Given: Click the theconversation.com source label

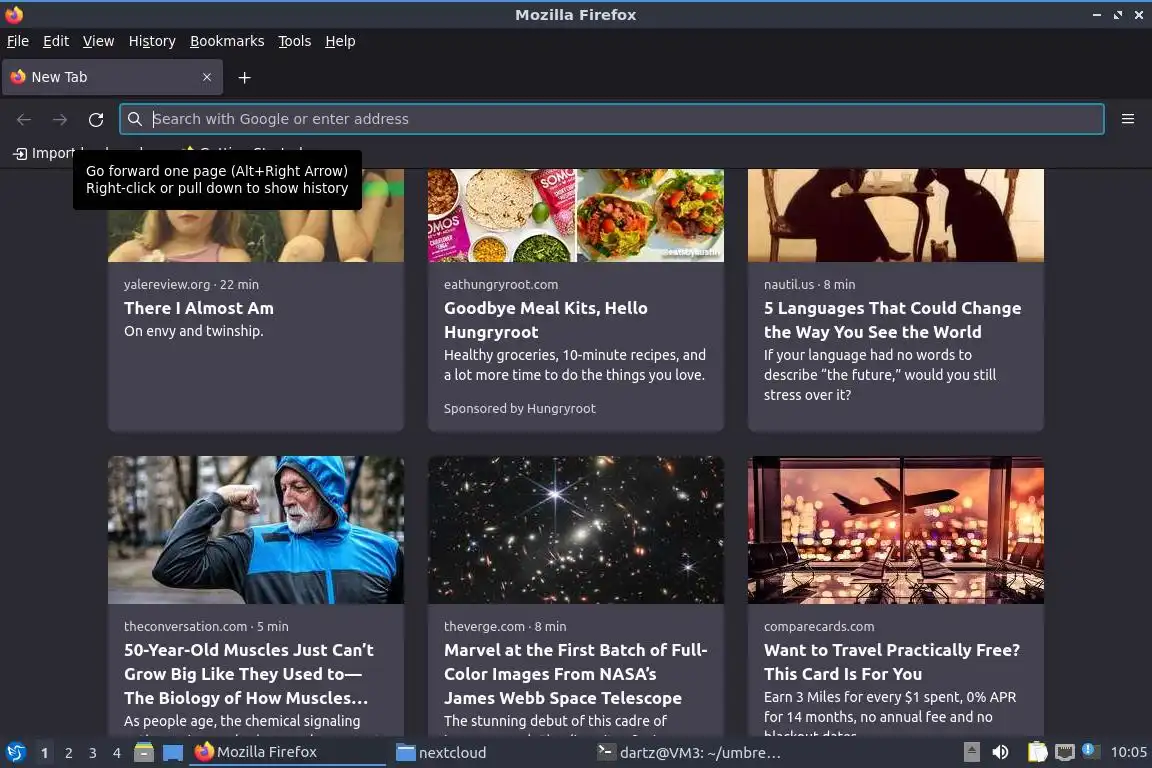Looking at the screenshot, I should coord(185,626).
